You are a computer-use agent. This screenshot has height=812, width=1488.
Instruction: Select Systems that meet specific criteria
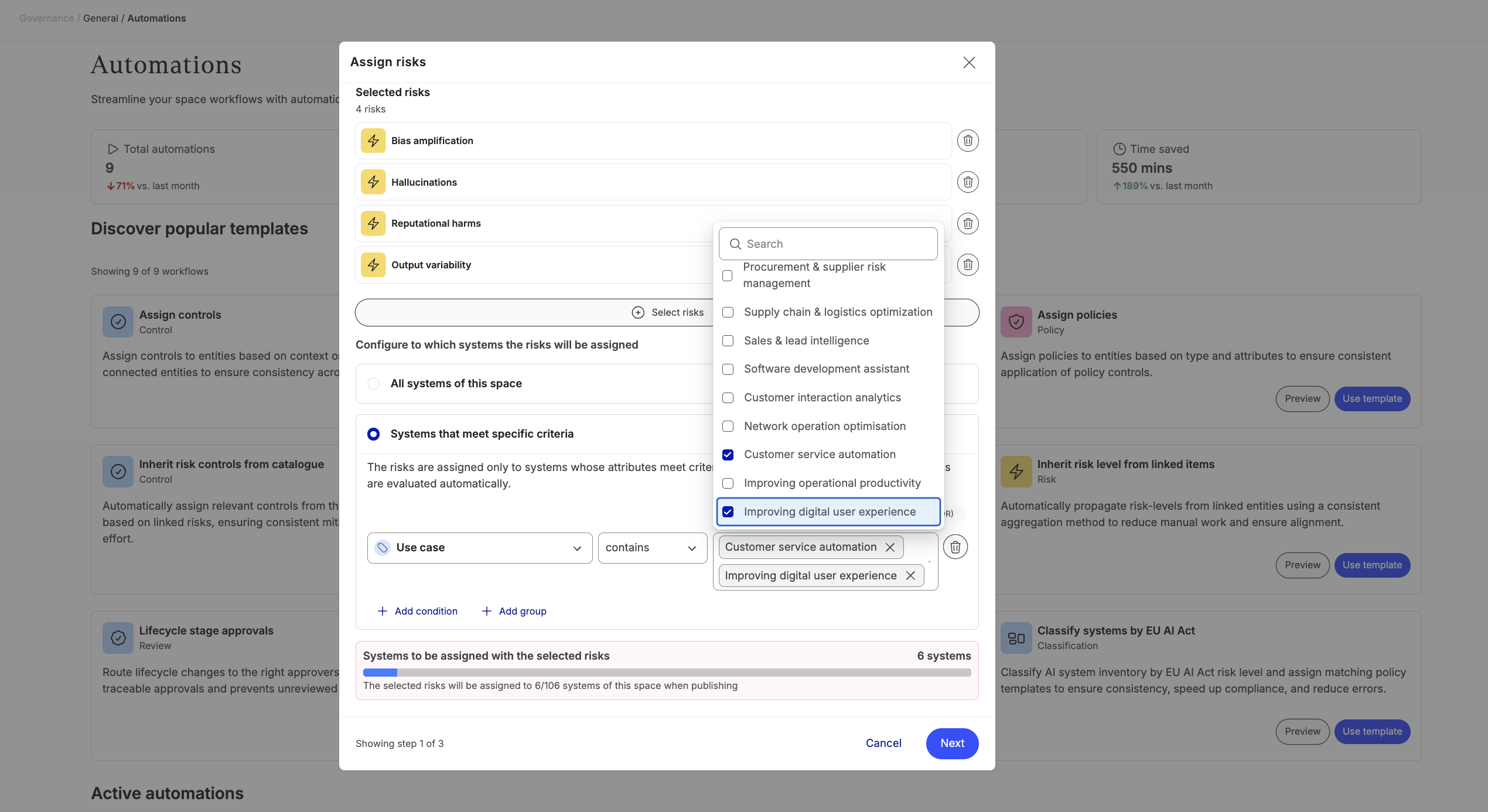point(373,434)
